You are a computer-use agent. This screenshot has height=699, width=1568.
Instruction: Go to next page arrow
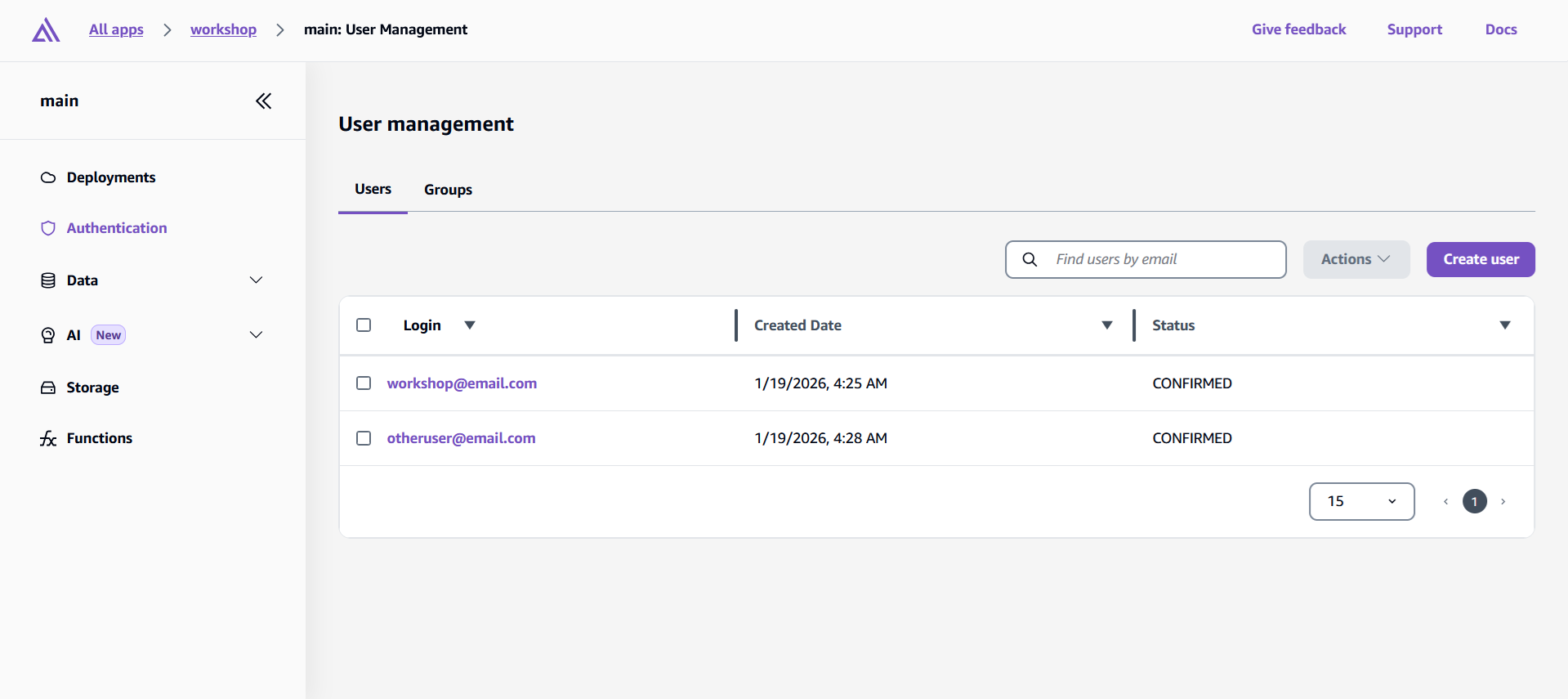(x=1503, y=501)
